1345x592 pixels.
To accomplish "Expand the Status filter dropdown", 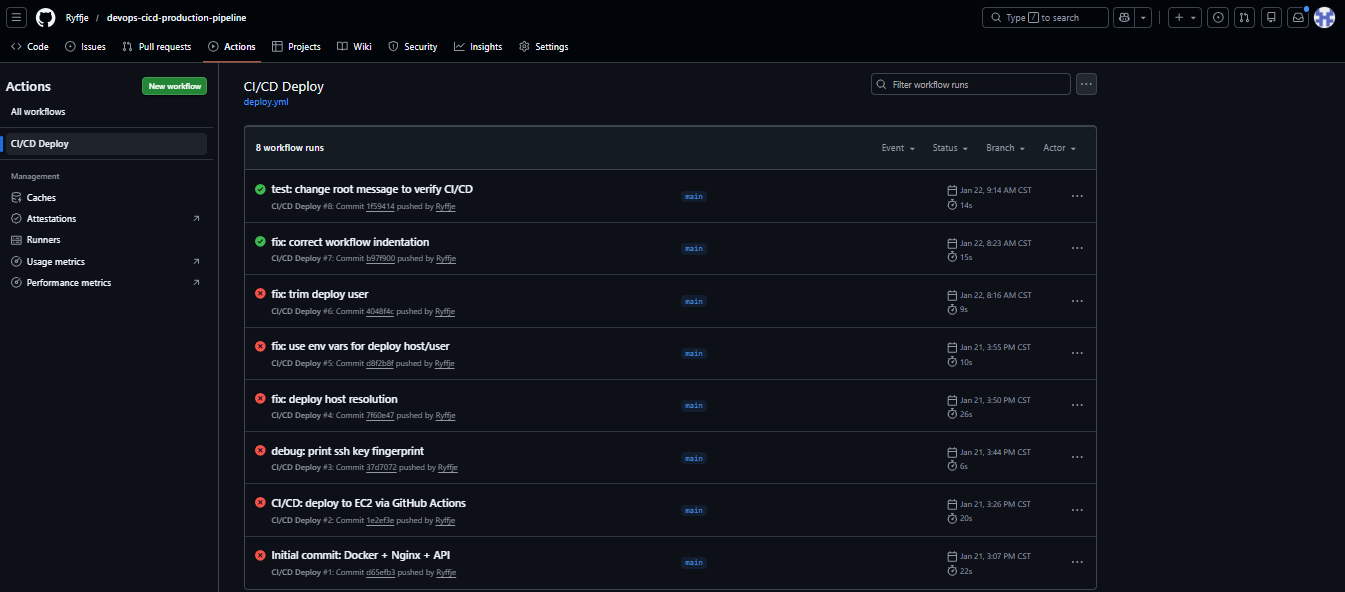I will point(950,148).
